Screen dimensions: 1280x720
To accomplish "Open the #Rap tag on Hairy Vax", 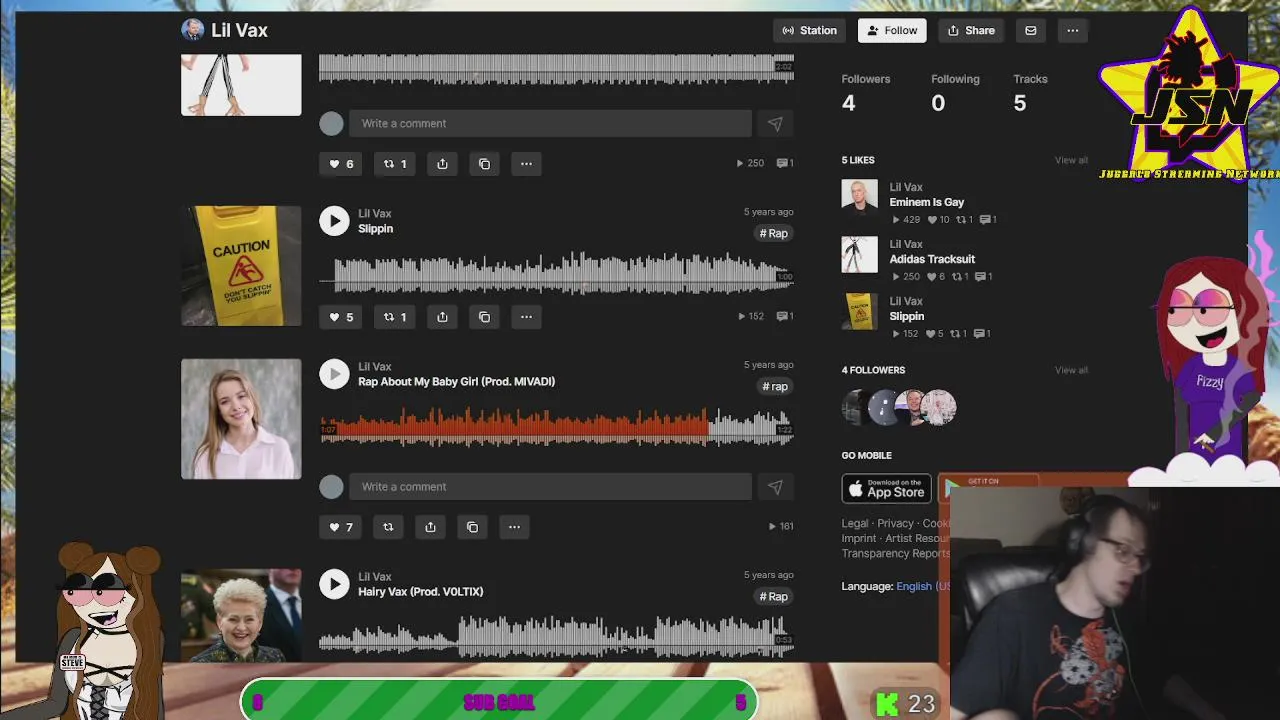I will point(774,596).
